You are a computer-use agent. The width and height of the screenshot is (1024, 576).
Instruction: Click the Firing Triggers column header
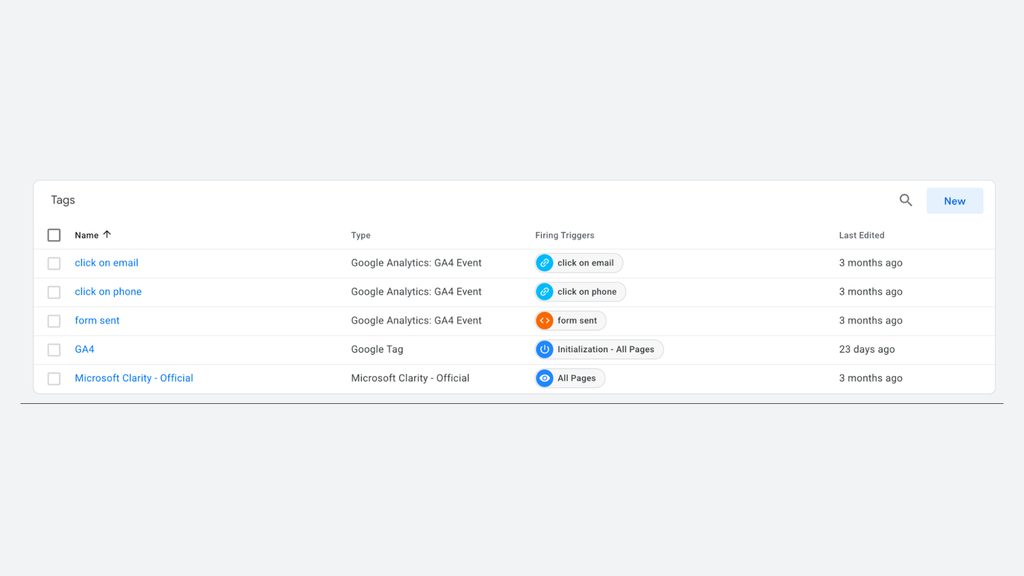(564, 235)
